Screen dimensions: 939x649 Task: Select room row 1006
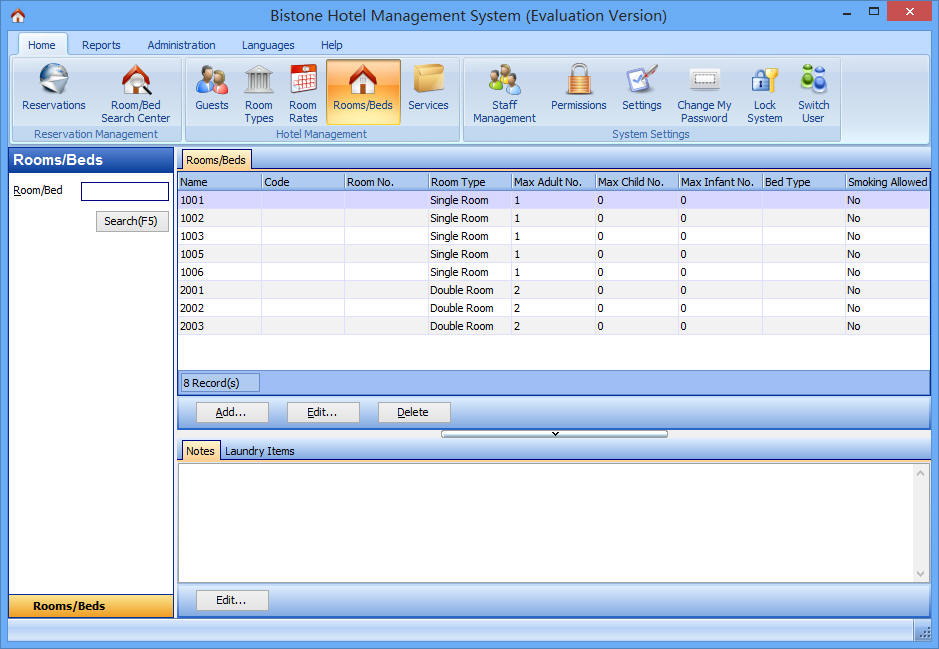(554, 272)
